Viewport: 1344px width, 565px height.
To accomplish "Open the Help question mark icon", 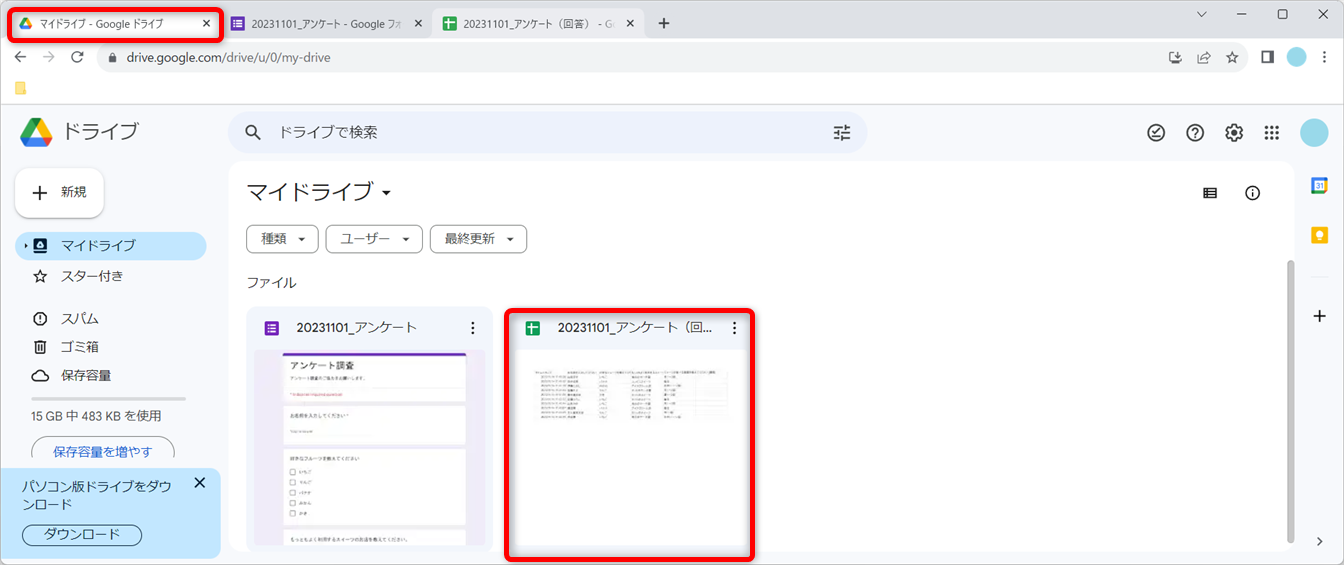I will [1195, 133].
